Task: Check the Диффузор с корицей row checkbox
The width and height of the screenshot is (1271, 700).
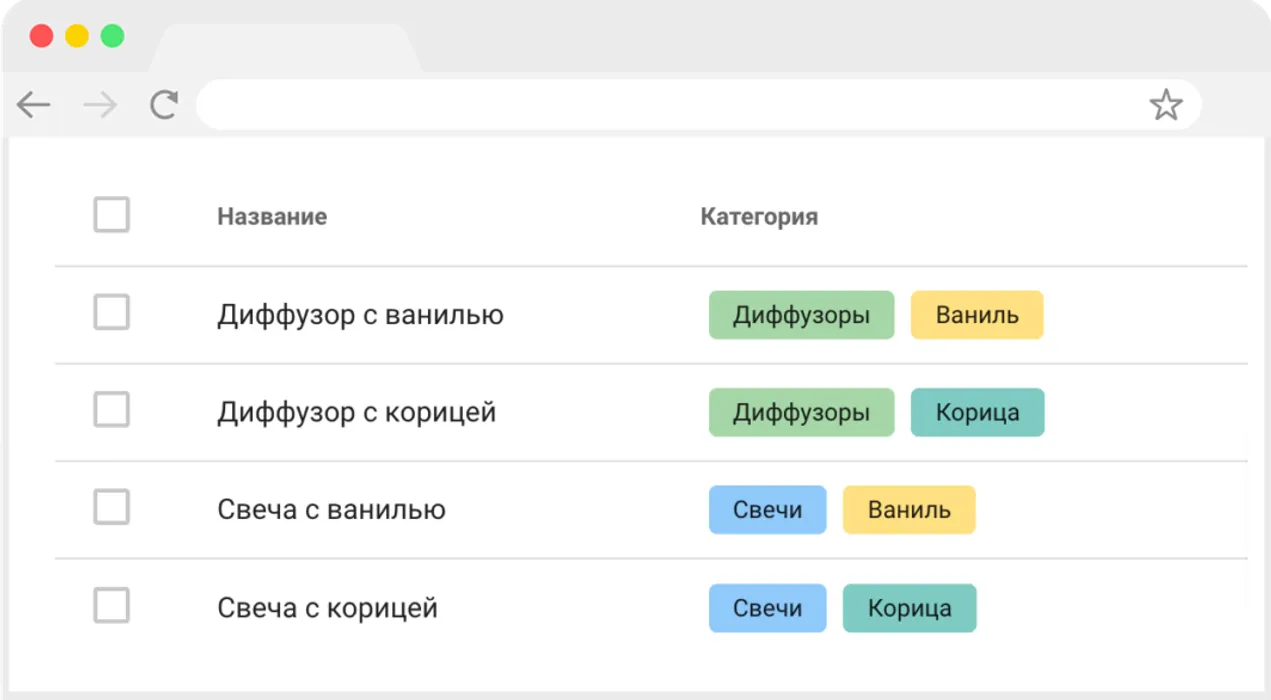Action: pos(111,410)
